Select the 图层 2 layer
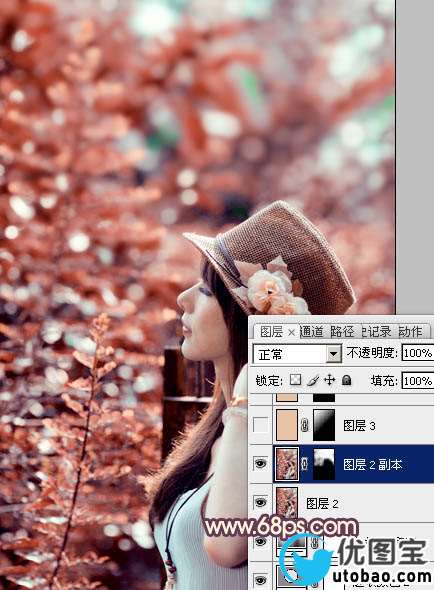 [353, 503]
